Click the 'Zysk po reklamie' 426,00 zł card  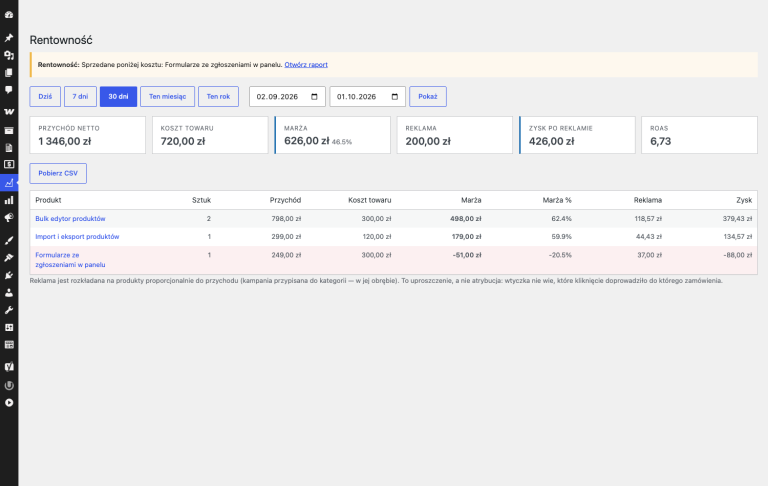coord(577,135)
